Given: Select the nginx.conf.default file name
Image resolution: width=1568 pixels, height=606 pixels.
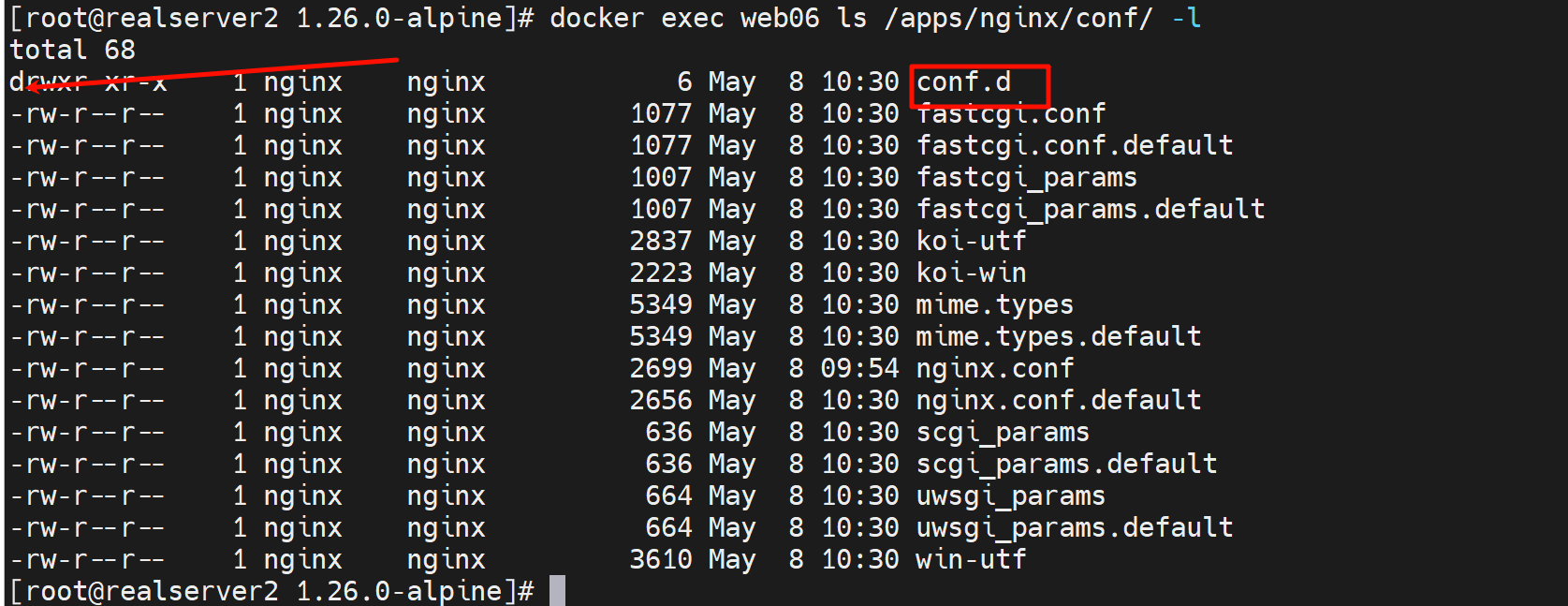Looking at the screenshot, I should click(1058, 401).
